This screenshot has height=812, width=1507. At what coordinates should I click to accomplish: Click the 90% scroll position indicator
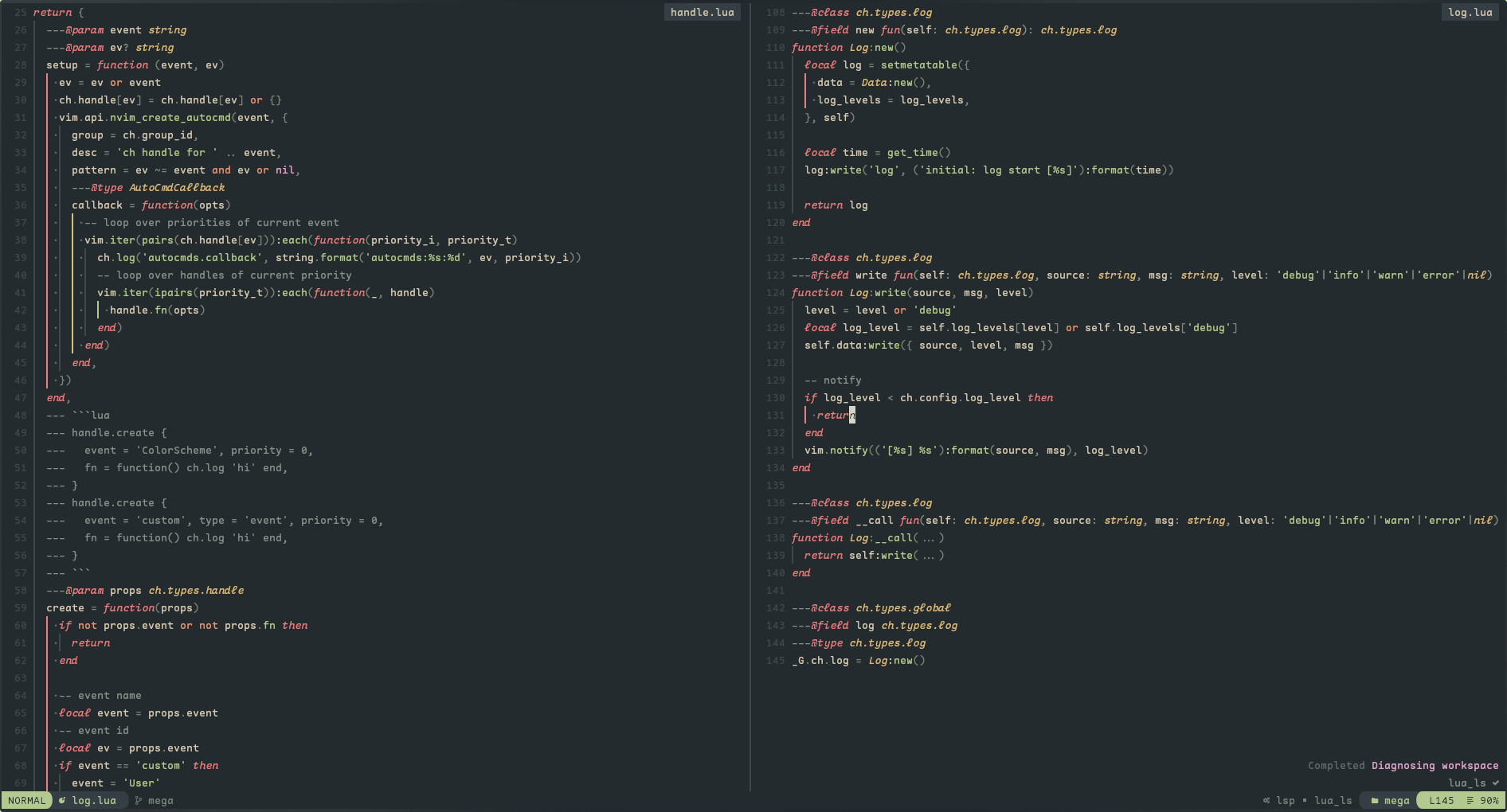pyautogui.click(x=1489, y=800)
